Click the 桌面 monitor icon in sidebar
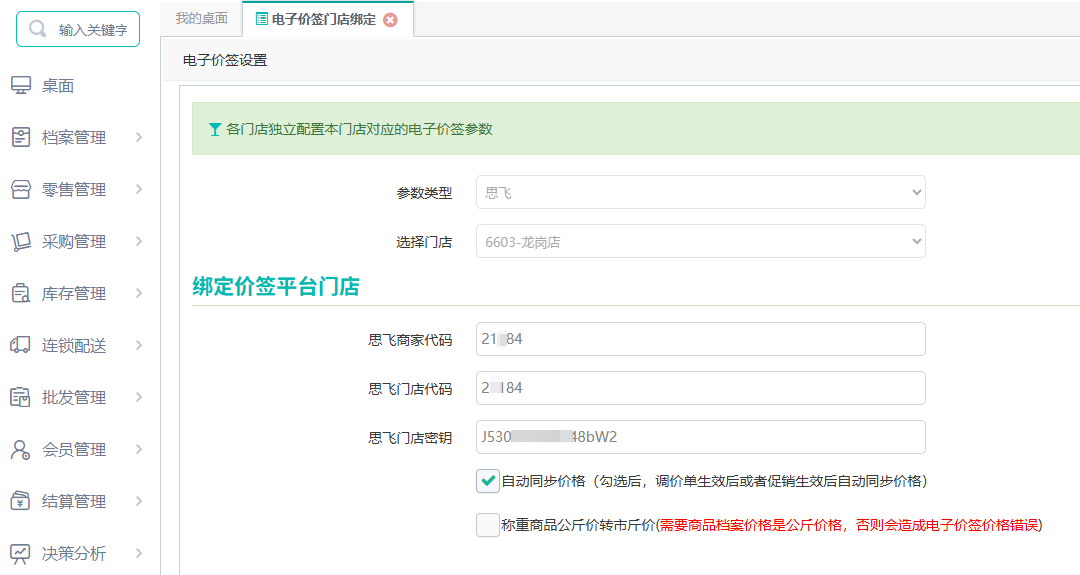The width and height of the screenshot is (1080, 575). tap(21, 85)
